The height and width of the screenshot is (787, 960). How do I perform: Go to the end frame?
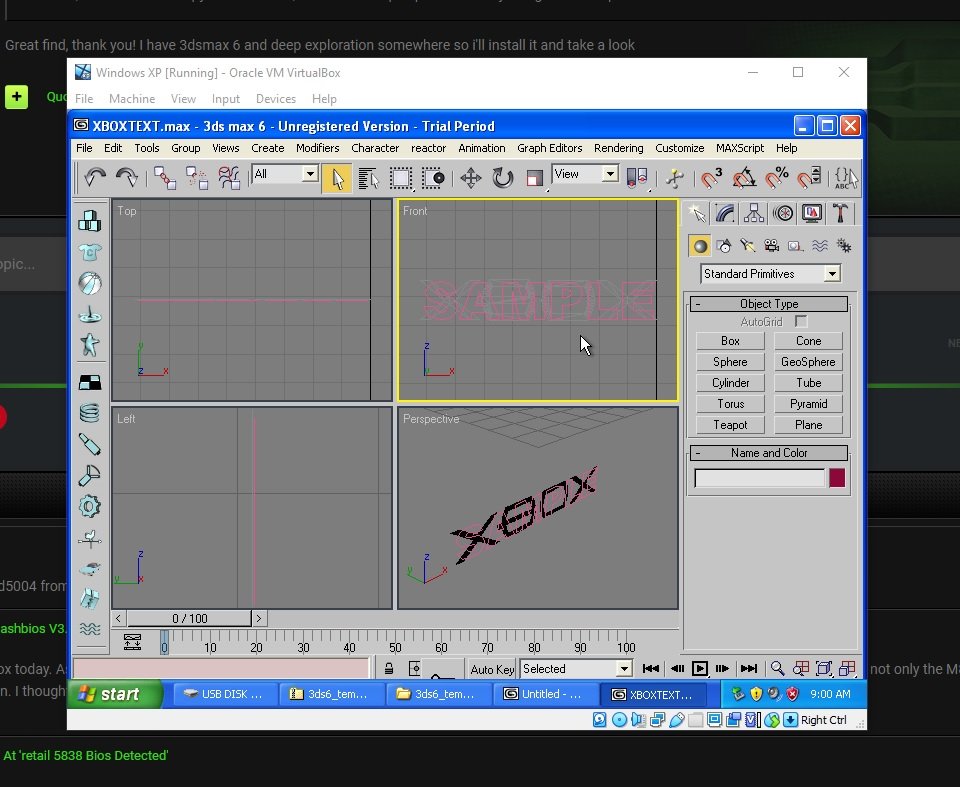click(x=749, y=669)
